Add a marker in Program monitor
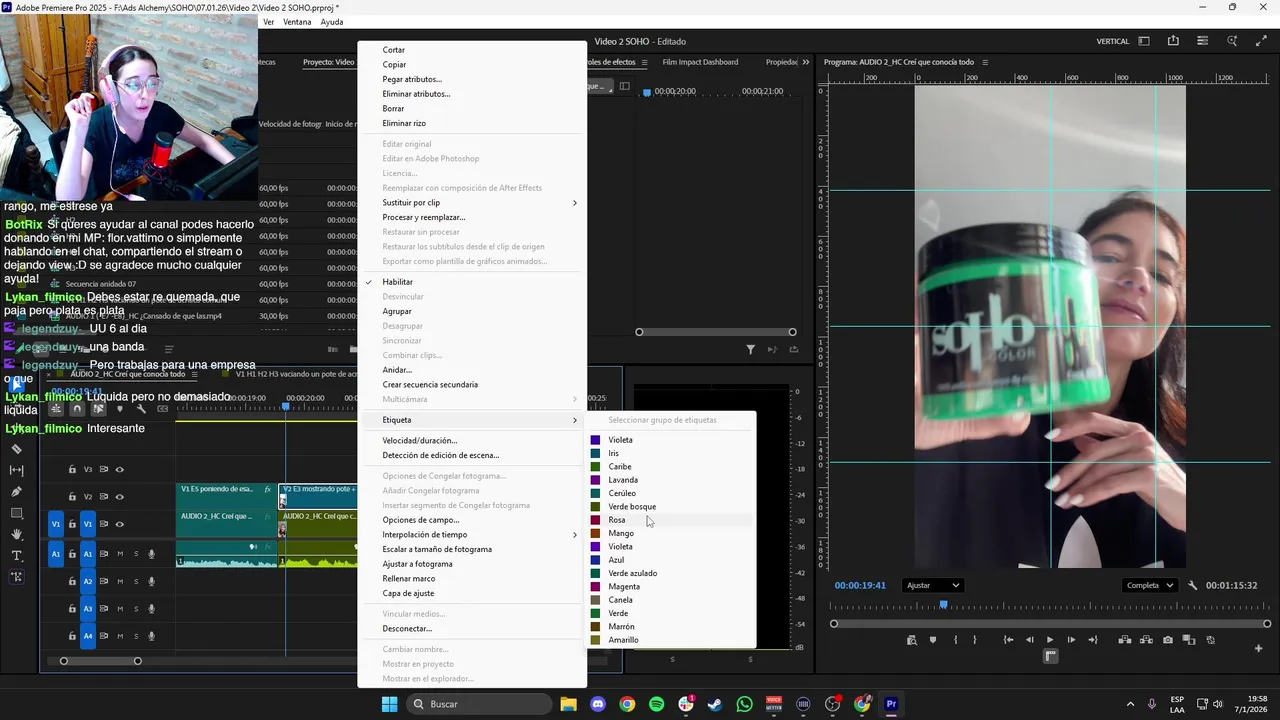Screen dimensions: 1280x720 pos(933,640)
